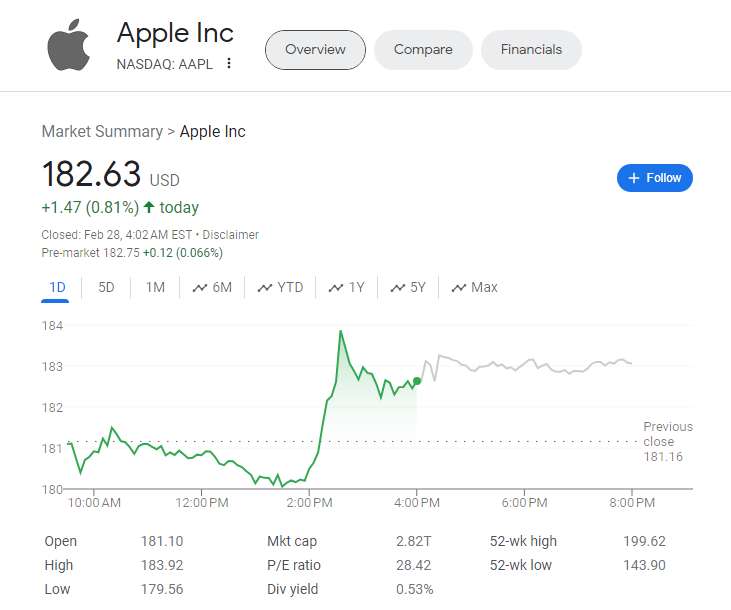Viewport: 731px width, 610px height.
Task: Click the Apple logo icon
Action: click(x=68, y=46)
